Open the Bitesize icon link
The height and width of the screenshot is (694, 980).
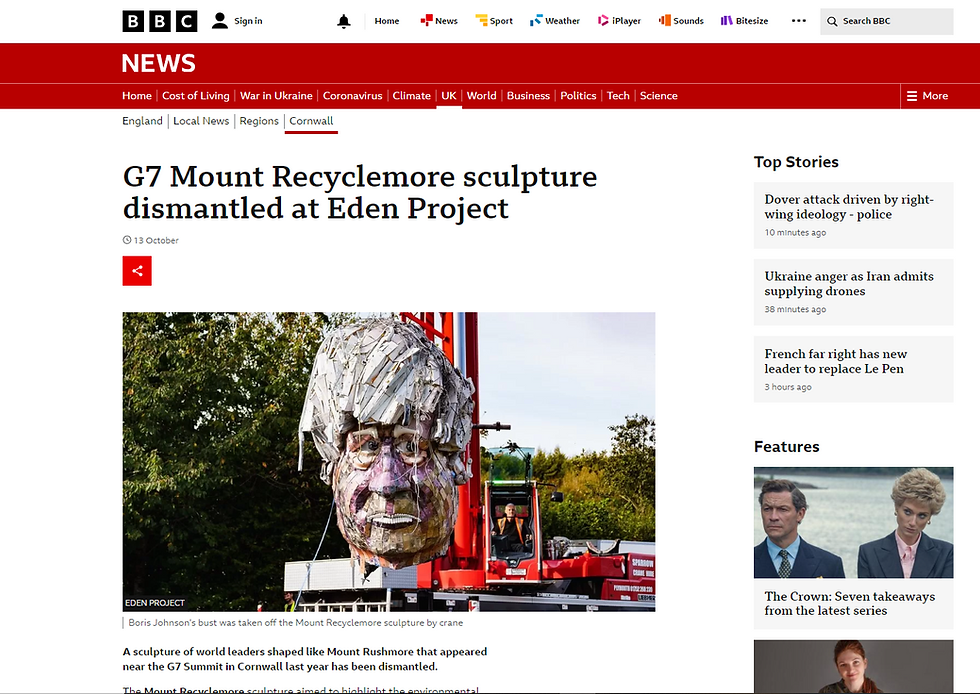726,21
